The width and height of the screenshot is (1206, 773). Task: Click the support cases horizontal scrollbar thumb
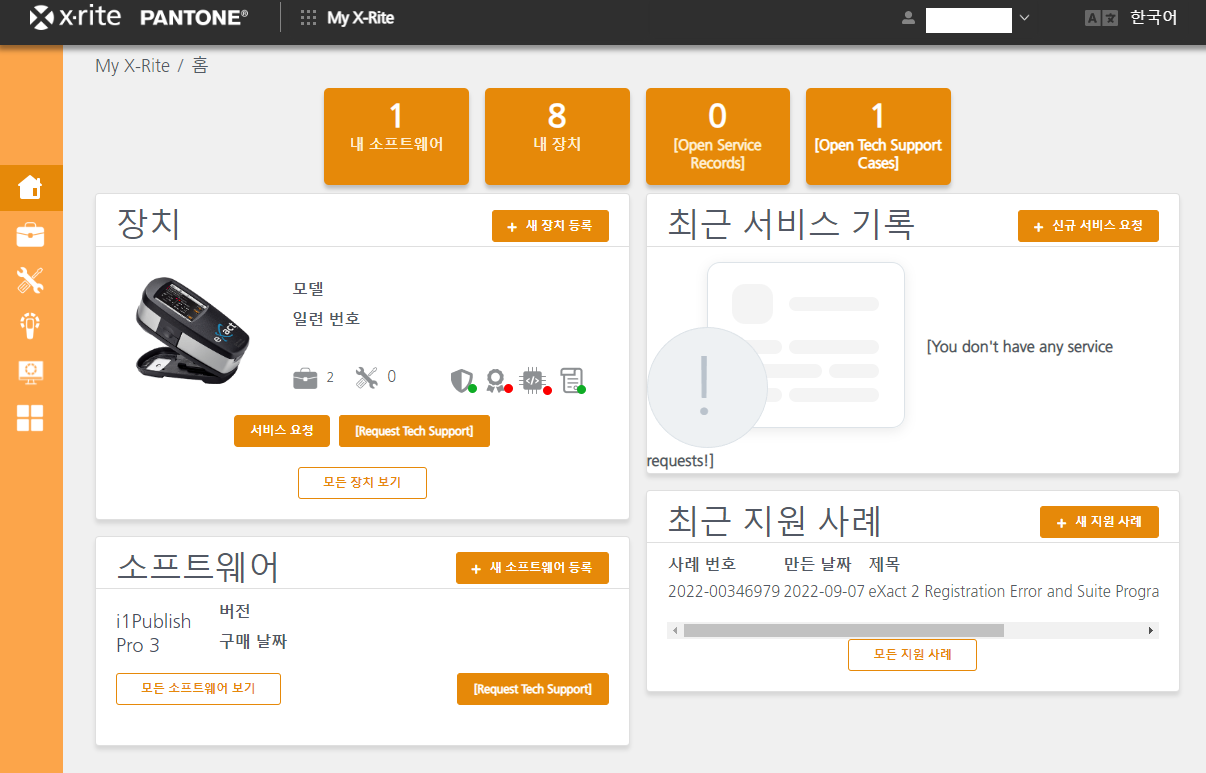843,631
